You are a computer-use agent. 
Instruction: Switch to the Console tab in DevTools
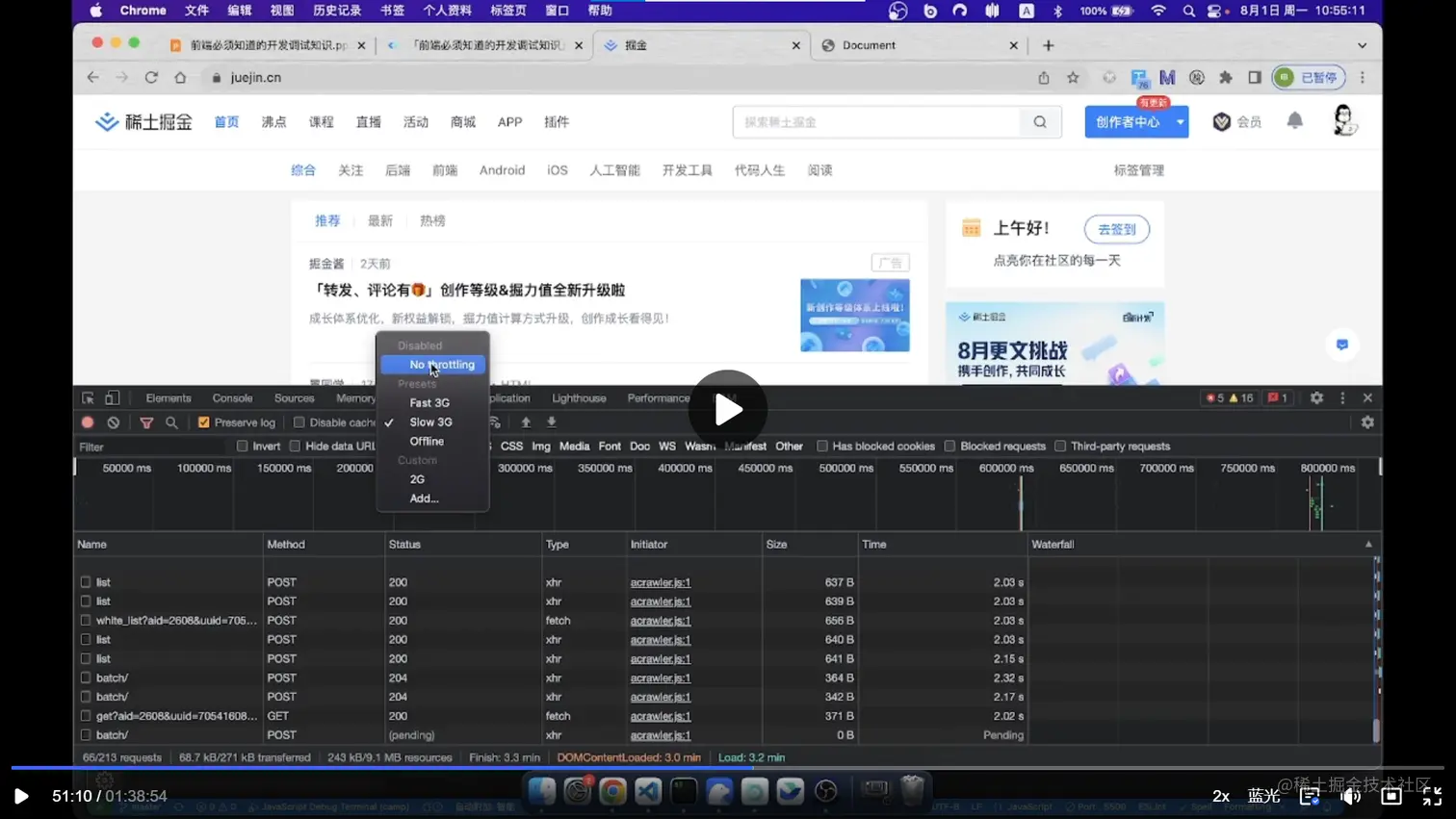(x=232, y=398)
